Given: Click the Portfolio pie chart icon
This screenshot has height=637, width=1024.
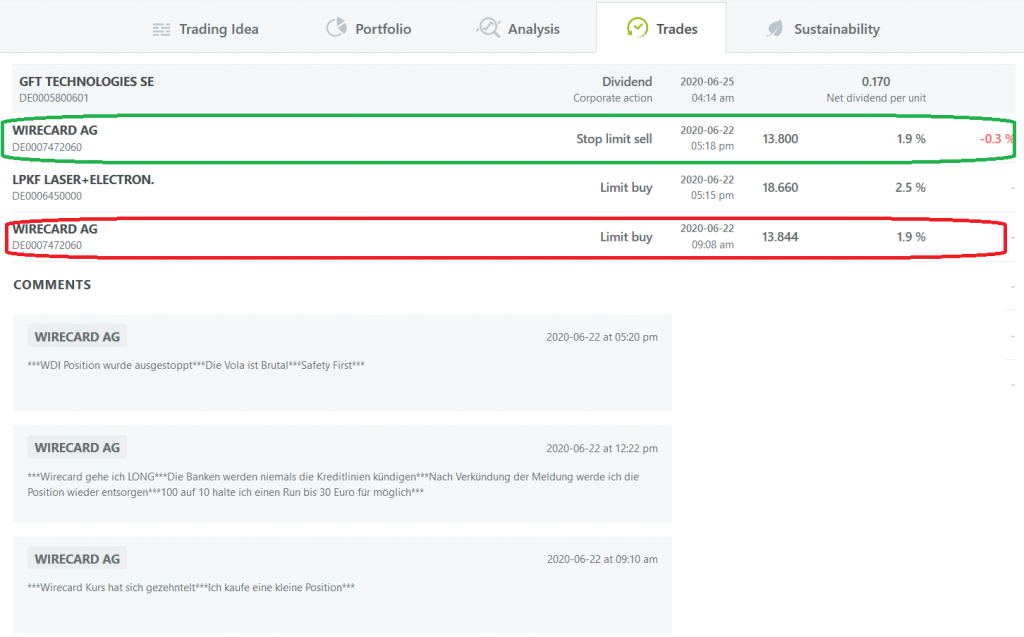Looking at the screenshot, I should (x=337, y=28).
